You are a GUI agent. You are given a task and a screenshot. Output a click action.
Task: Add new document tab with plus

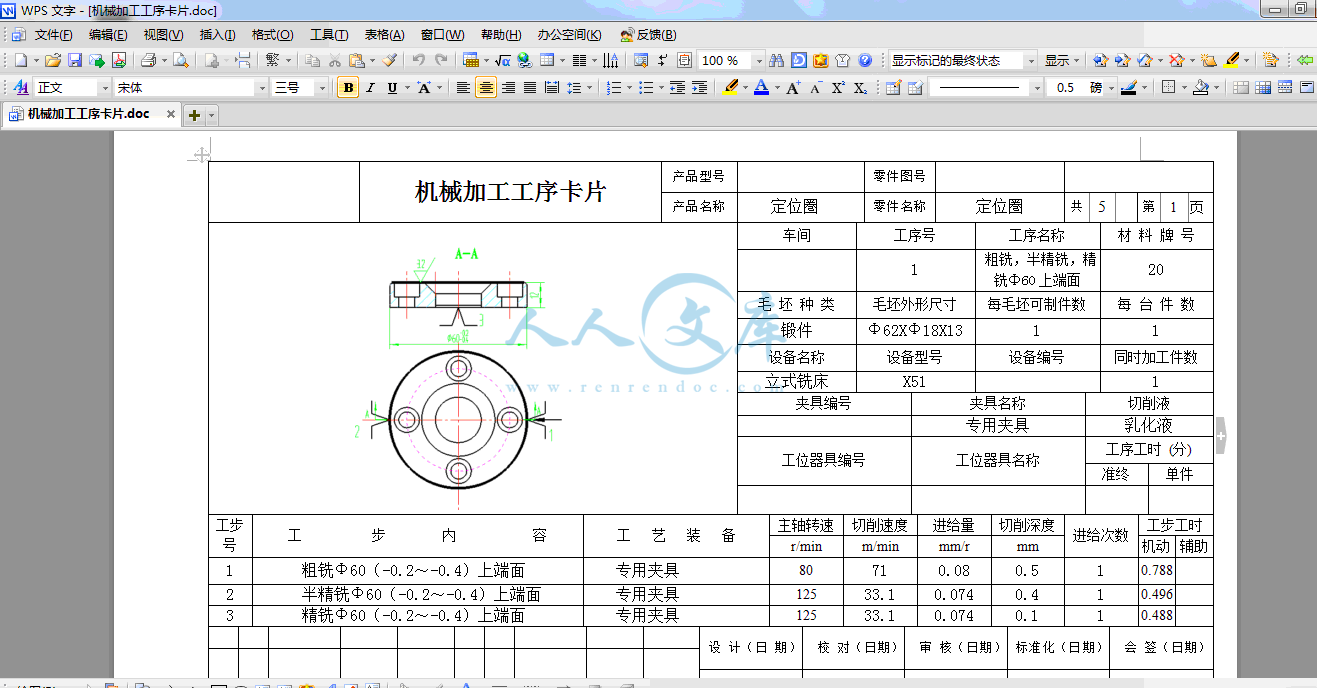194,115
